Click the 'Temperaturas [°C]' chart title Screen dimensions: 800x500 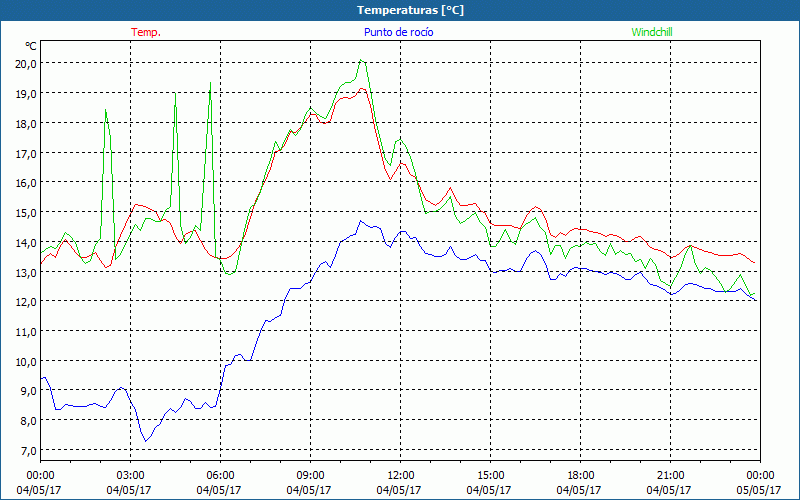(410, 10)
